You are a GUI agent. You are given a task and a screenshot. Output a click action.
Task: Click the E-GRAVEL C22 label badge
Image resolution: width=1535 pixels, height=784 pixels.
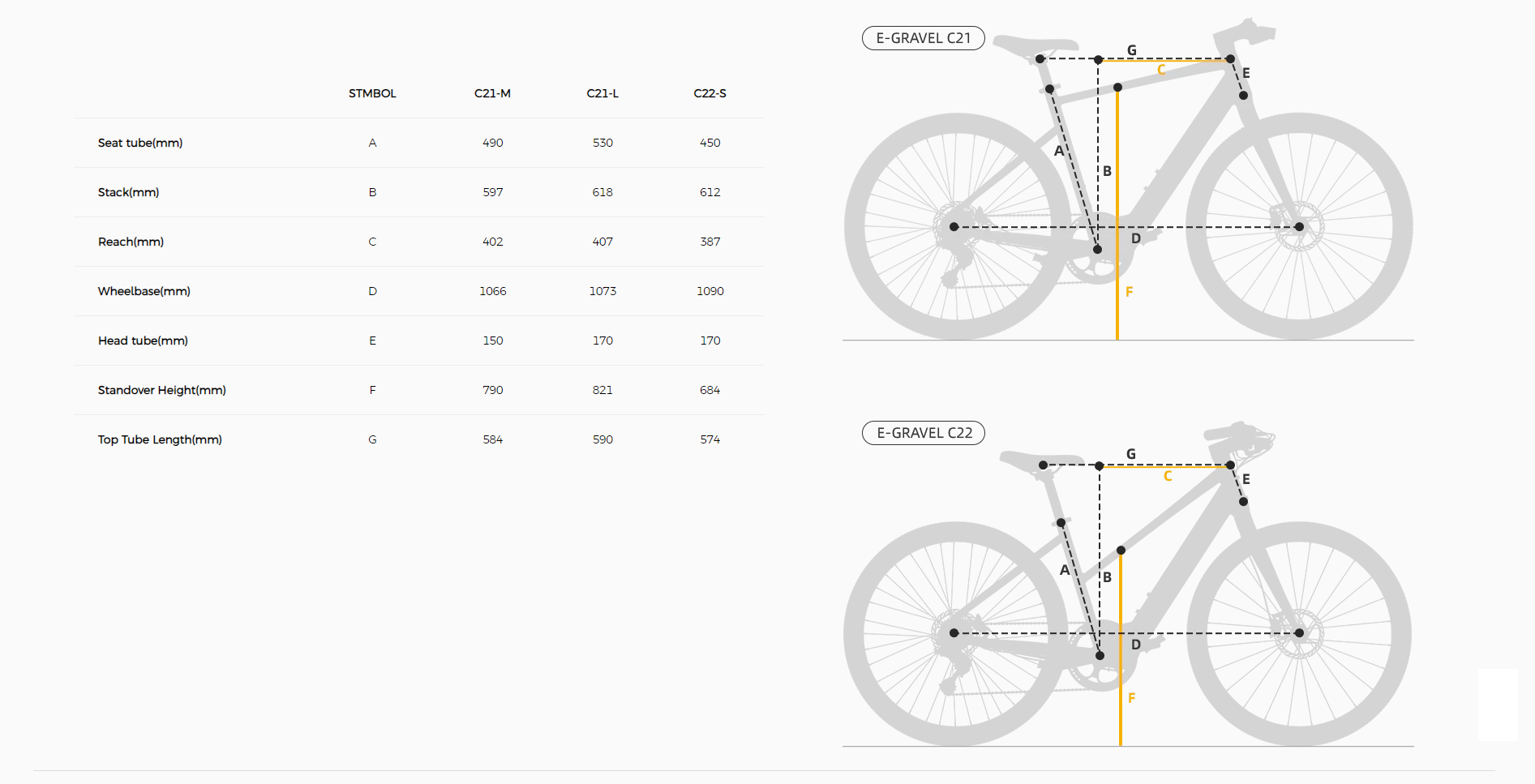924,433
